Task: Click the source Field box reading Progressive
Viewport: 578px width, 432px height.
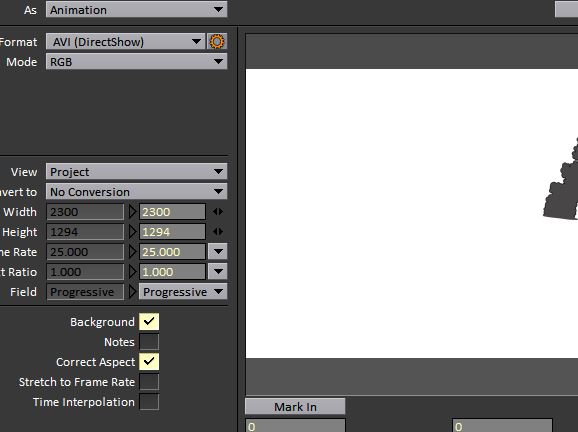Action: 85,292
